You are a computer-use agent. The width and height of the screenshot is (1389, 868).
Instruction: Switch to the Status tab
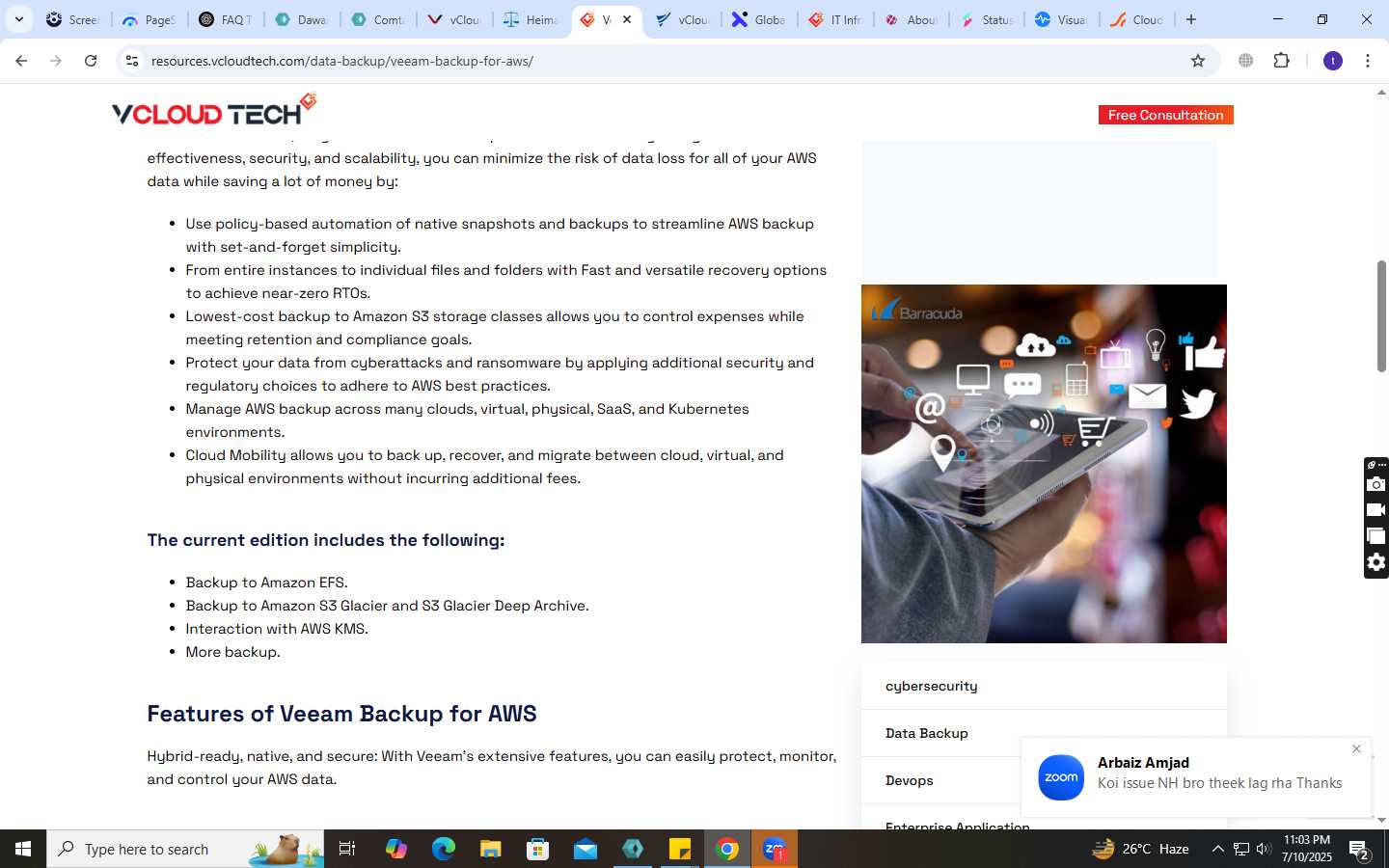988,19
